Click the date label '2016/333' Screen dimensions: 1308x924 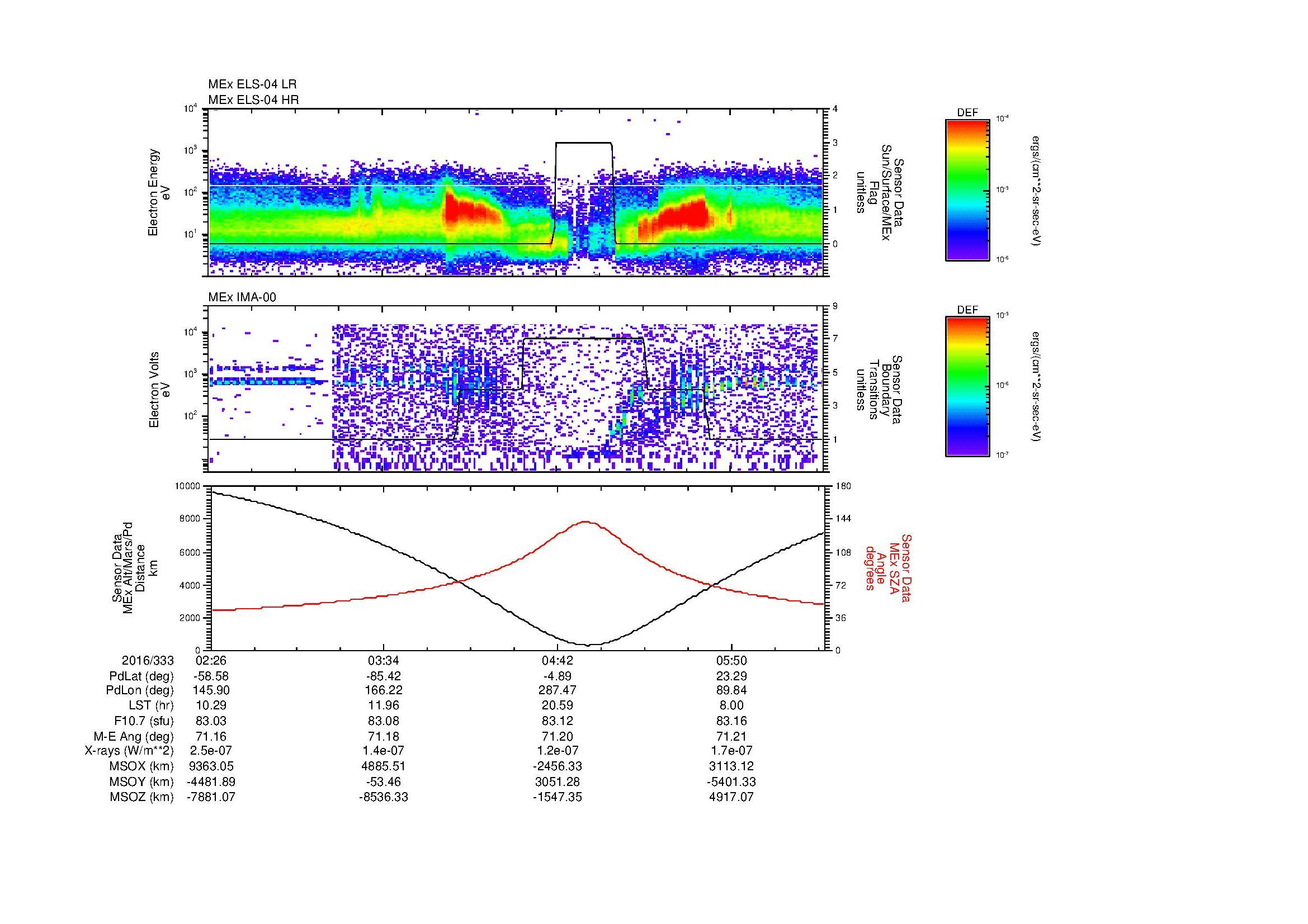(x=148, y=660)
